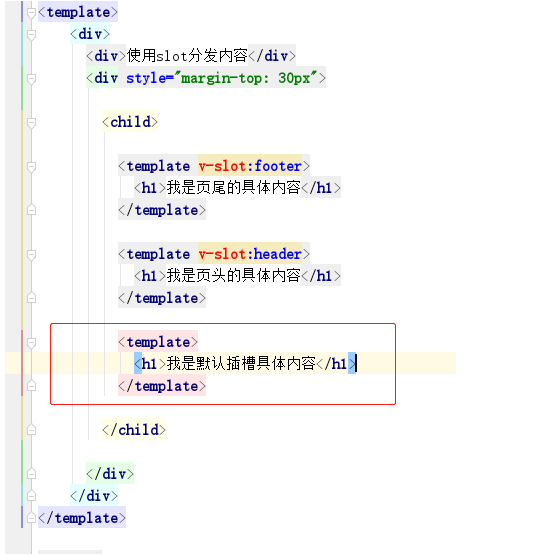Fold the margin-top div block
This screenshot has width=554, height=556.
[x=31, y=79]
